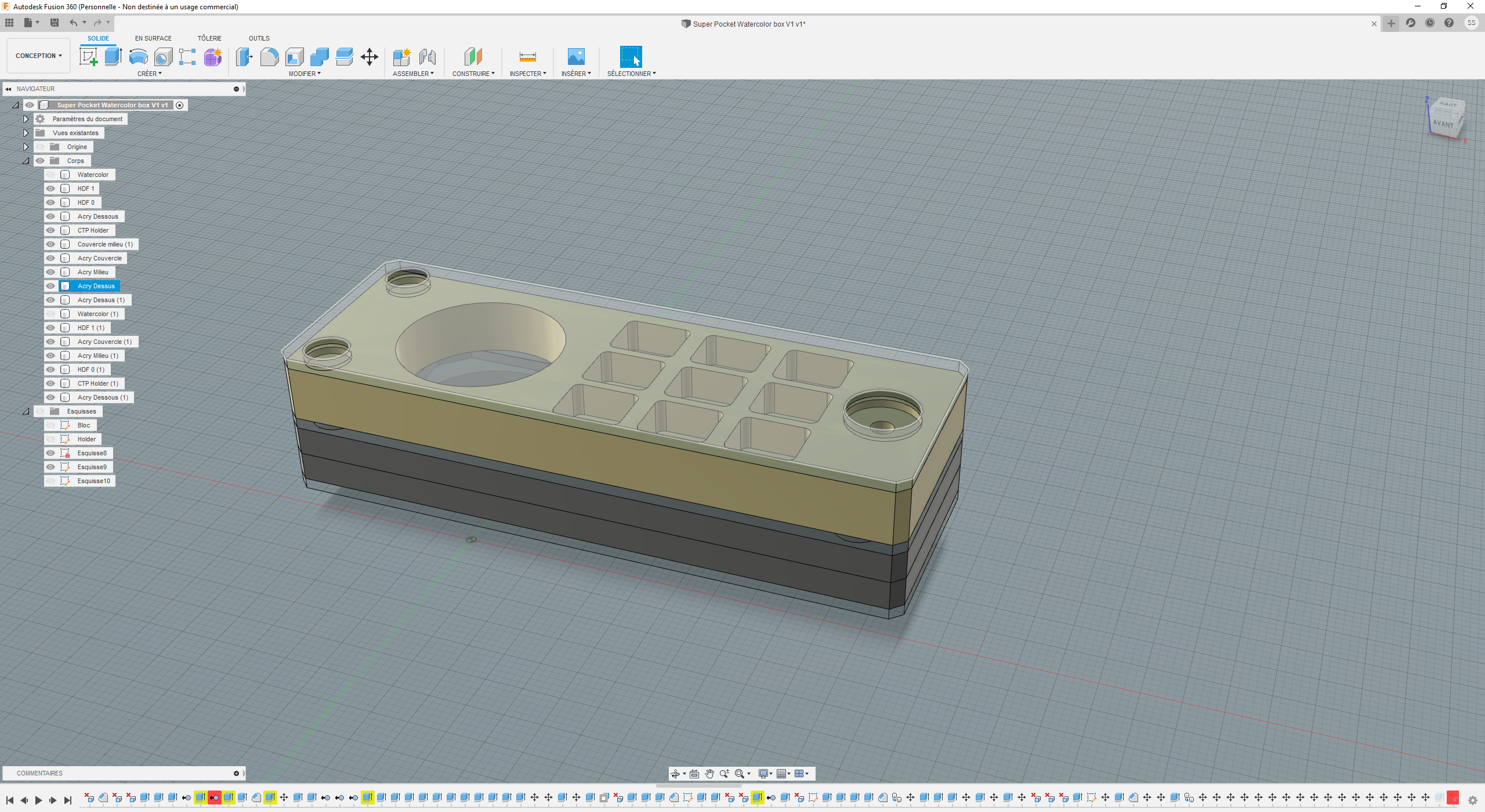Image resolution: width=1485 pixels, height=812 pixels.
Task: Click the Insert image icon
Action: coord(575,57)
